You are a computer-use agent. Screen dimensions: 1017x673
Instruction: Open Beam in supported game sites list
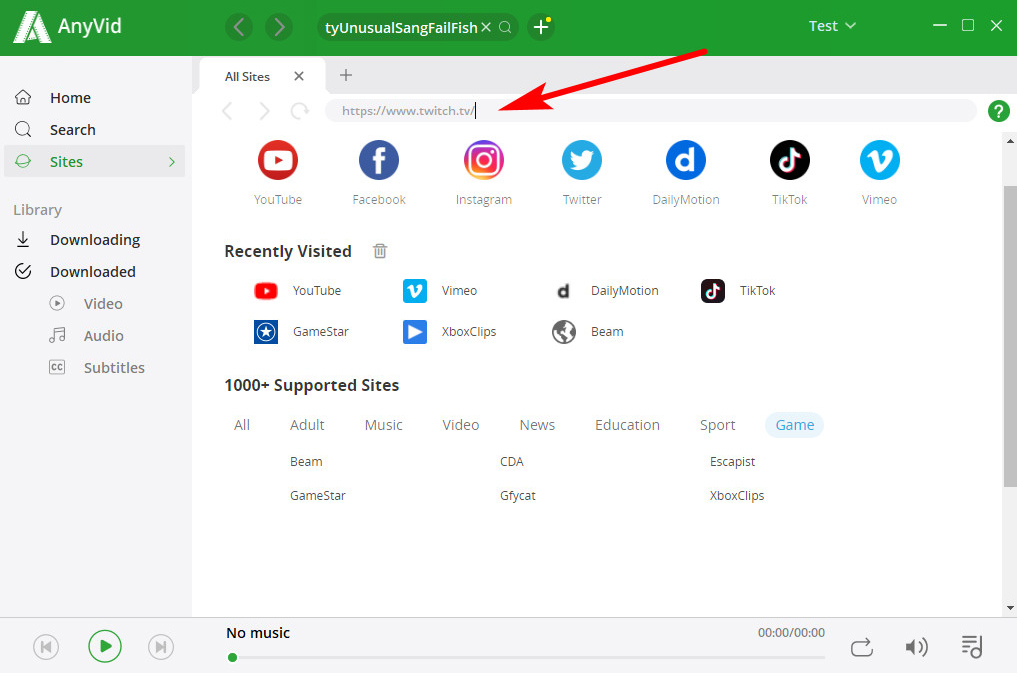pos(306,462)
